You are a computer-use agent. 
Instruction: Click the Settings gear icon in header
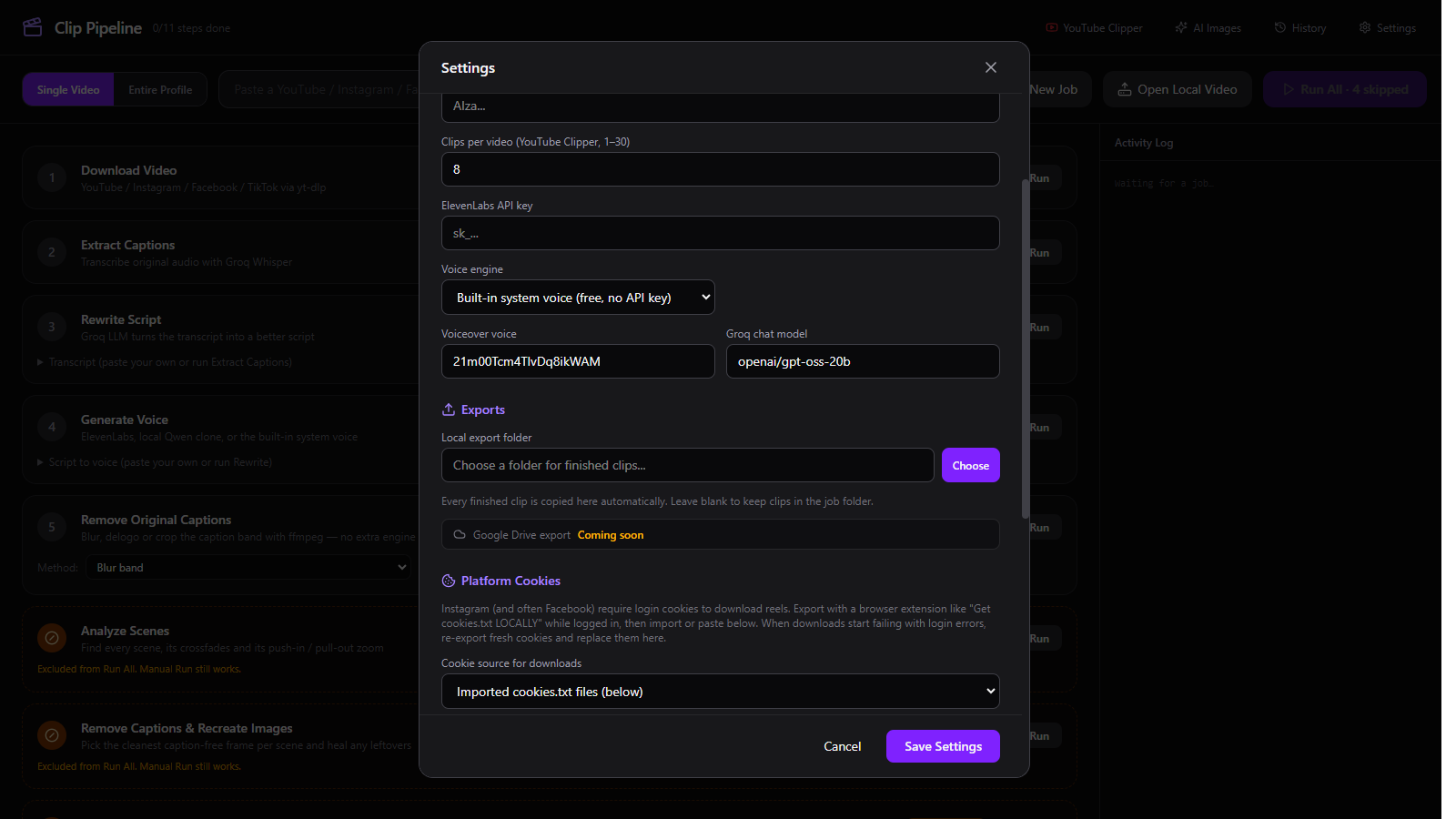[x=1365, y=28]
